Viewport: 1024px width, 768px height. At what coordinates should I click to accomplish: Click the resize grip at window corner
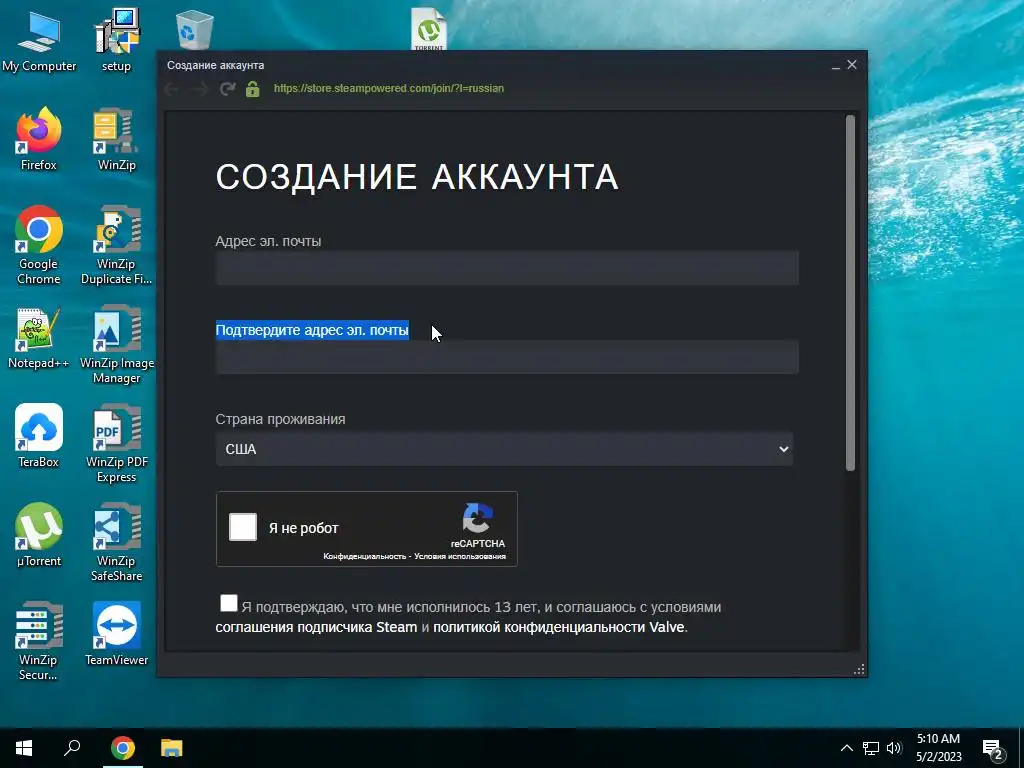click(859, 669)
